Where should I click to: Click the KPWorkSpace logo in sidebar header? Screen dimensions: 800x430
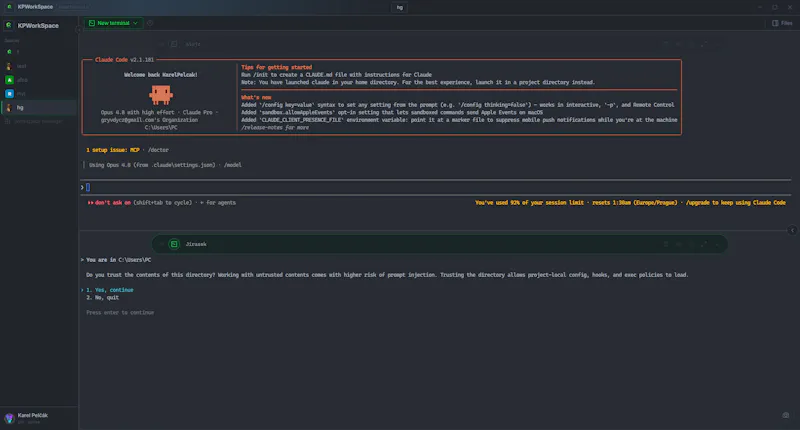tap(9, 26)
